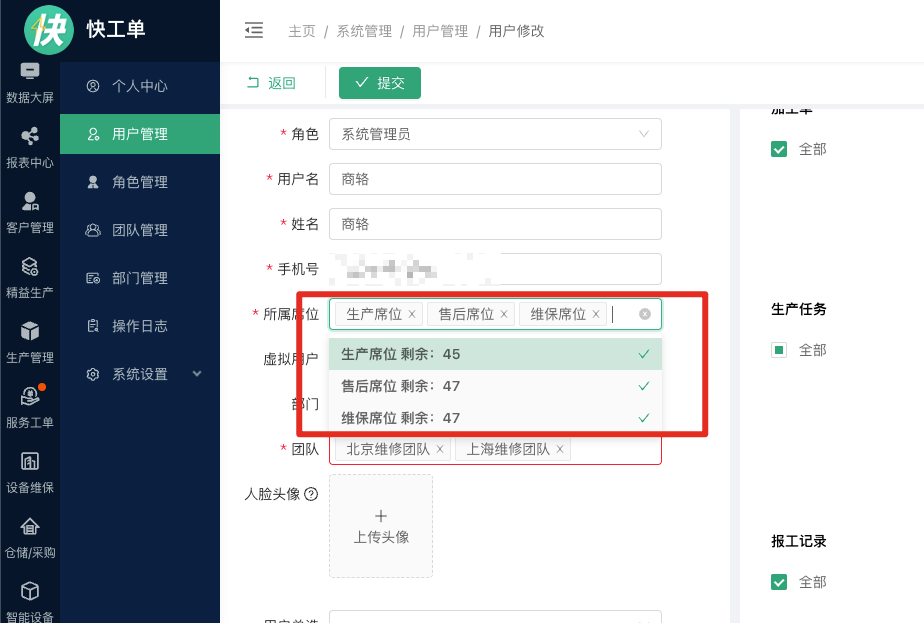Click the 返回 back link
924x623 pixels.
[x=271, y=83]
